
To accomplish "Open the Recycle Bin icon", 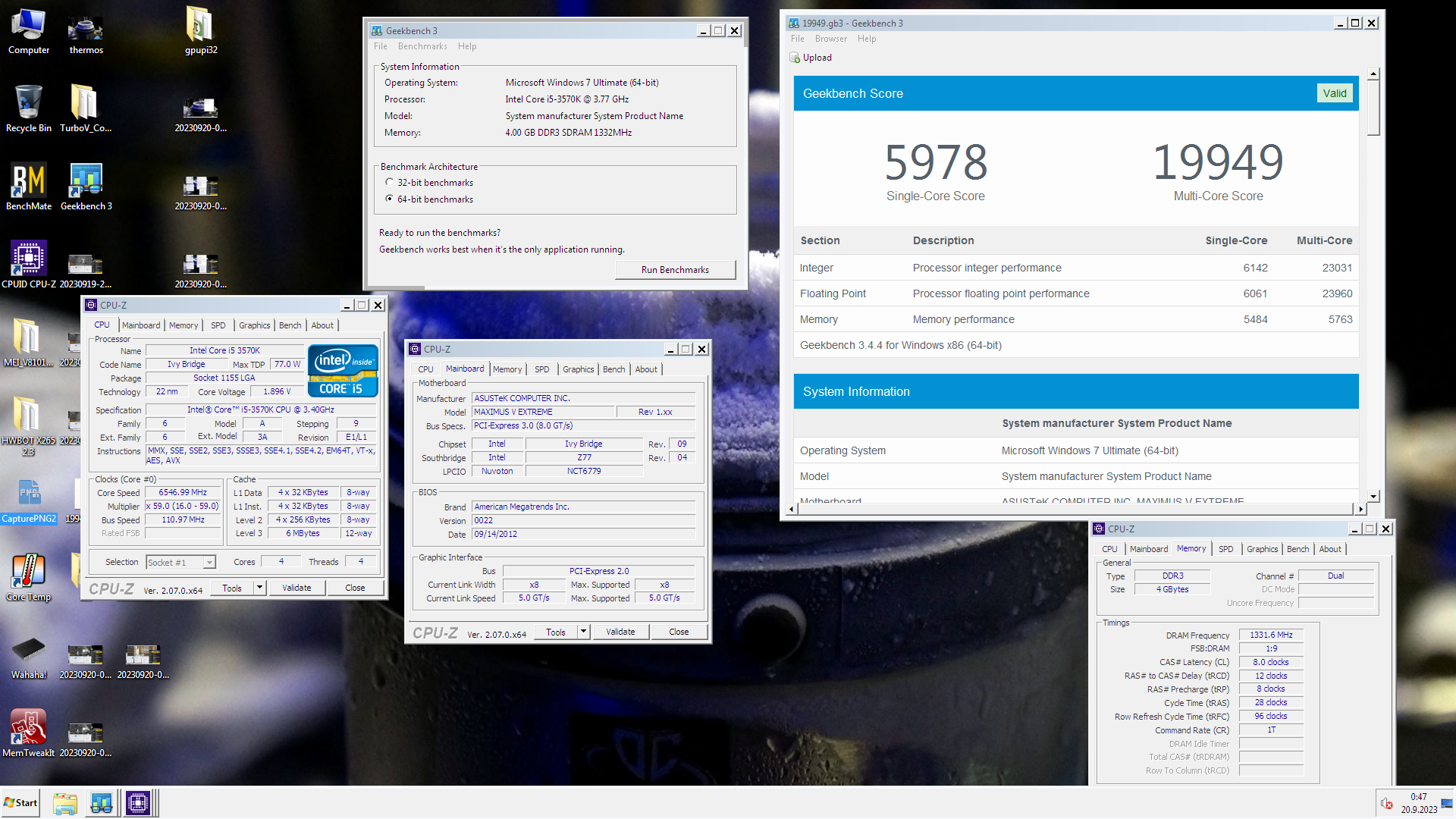I will coord(28,109).
